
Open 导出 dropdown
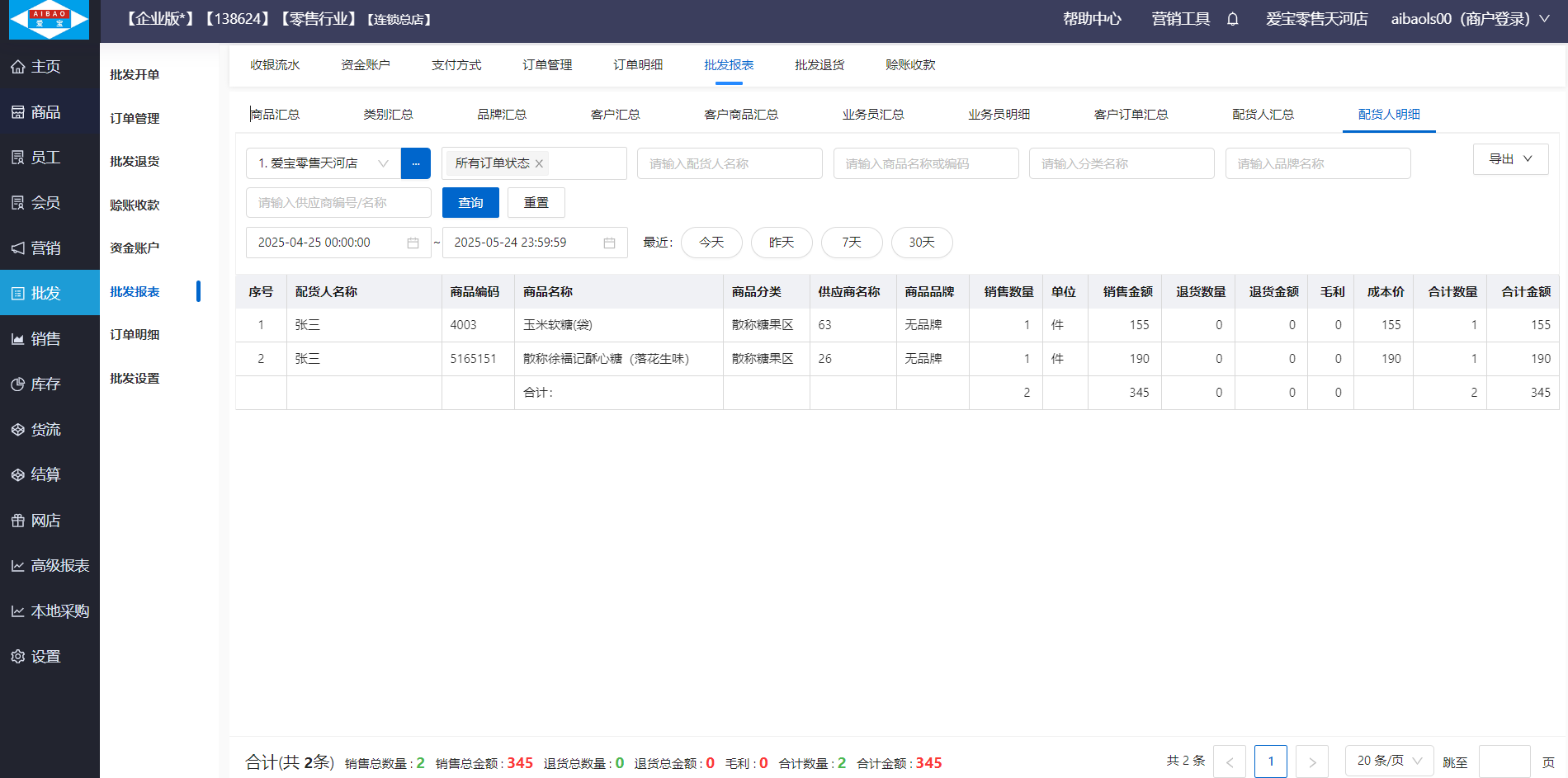coord(1510,159)
